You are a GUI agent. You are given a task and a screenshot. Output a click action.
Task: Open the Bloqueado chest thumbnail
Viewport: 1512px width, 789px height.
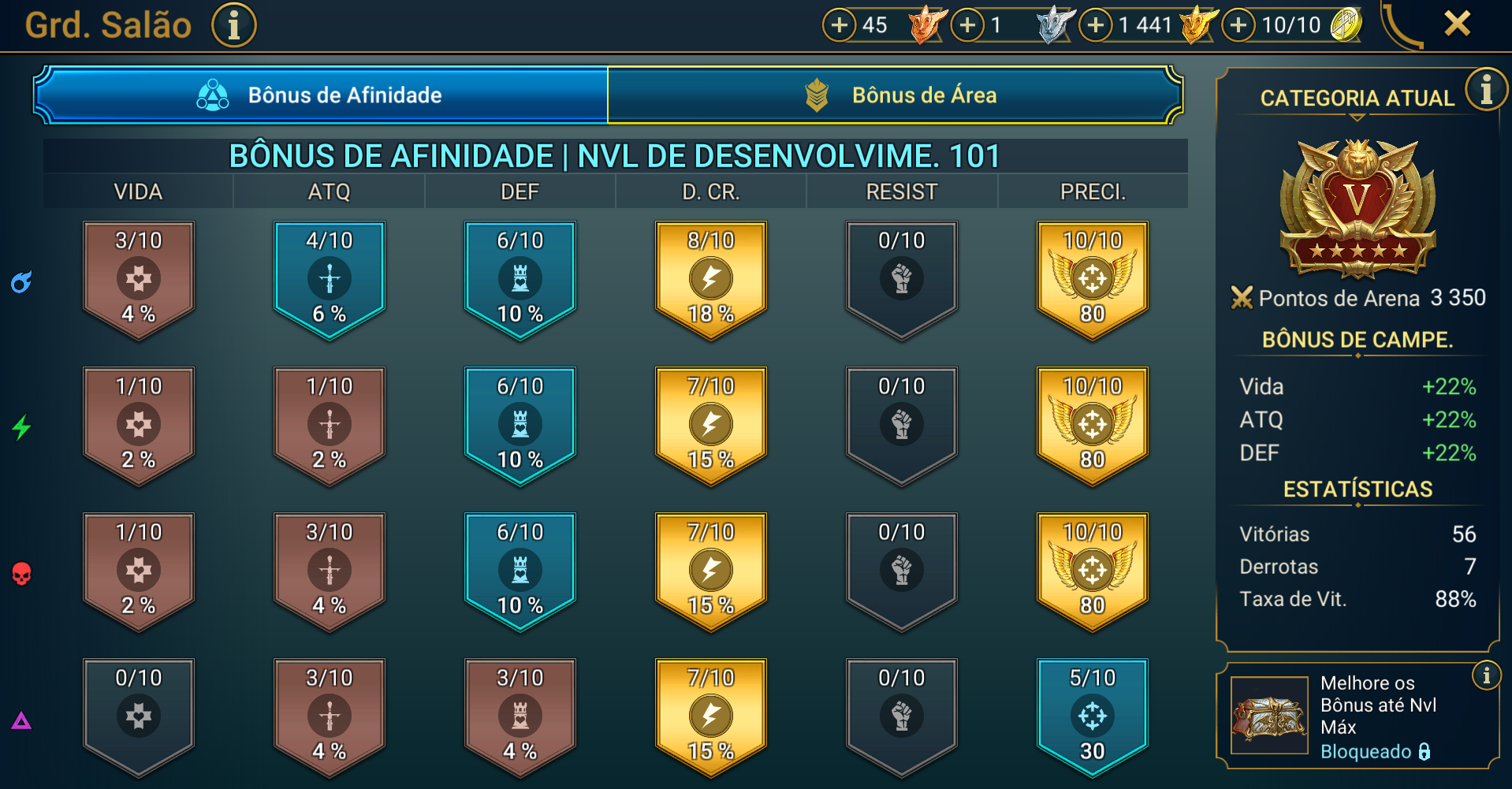tap(1269, 716)
